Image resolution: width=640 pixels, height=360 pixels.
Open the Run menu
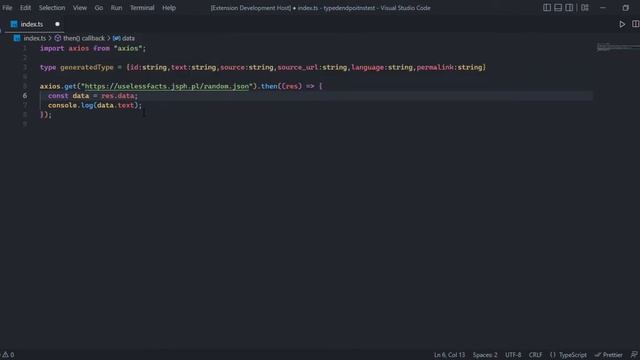[116, 8]
